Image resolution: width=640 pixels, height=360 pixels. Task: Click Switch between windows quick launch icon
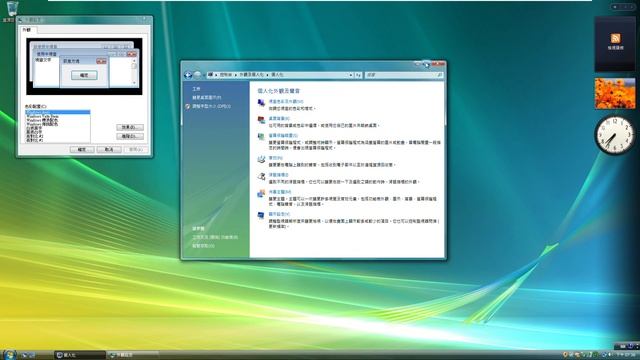(32, 355)
